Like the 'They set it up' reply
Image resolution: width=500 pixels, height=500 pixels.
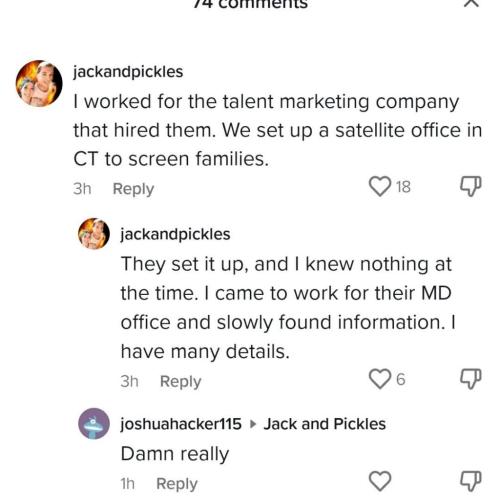[380, 379]
